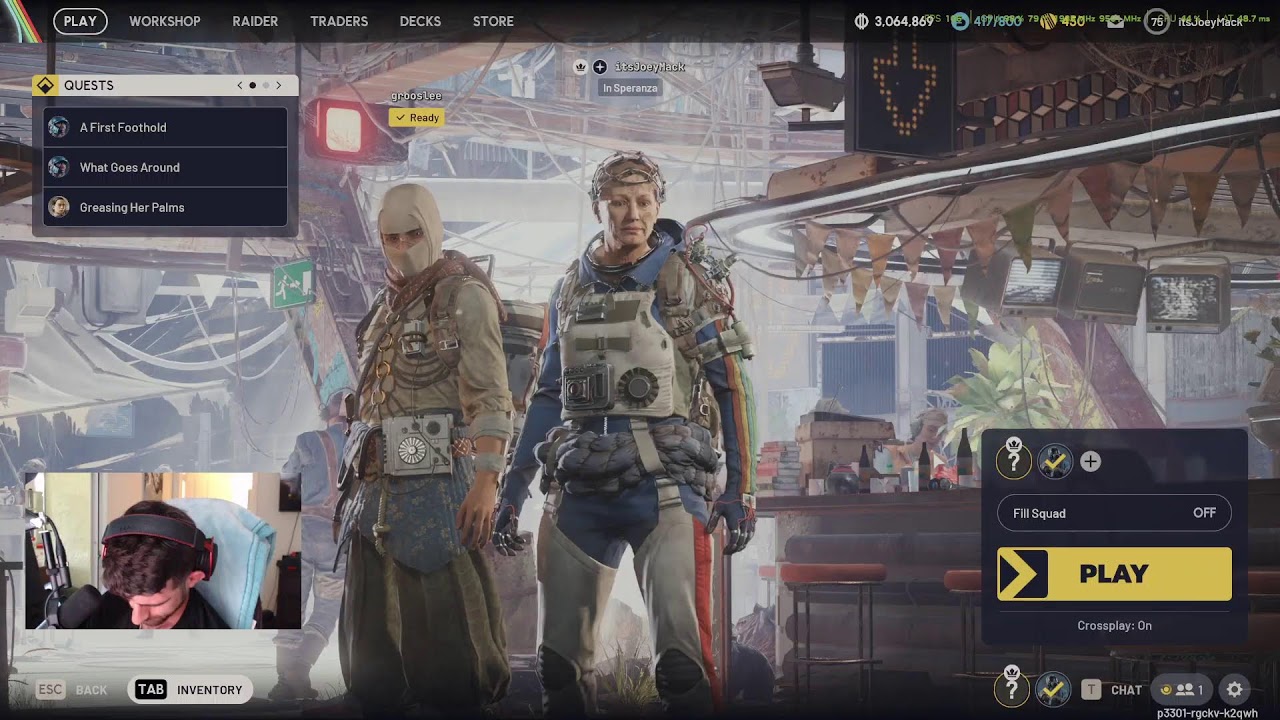Open the Greasing Her Palms quest
The image size is (1280, 720).
[165, 207]
